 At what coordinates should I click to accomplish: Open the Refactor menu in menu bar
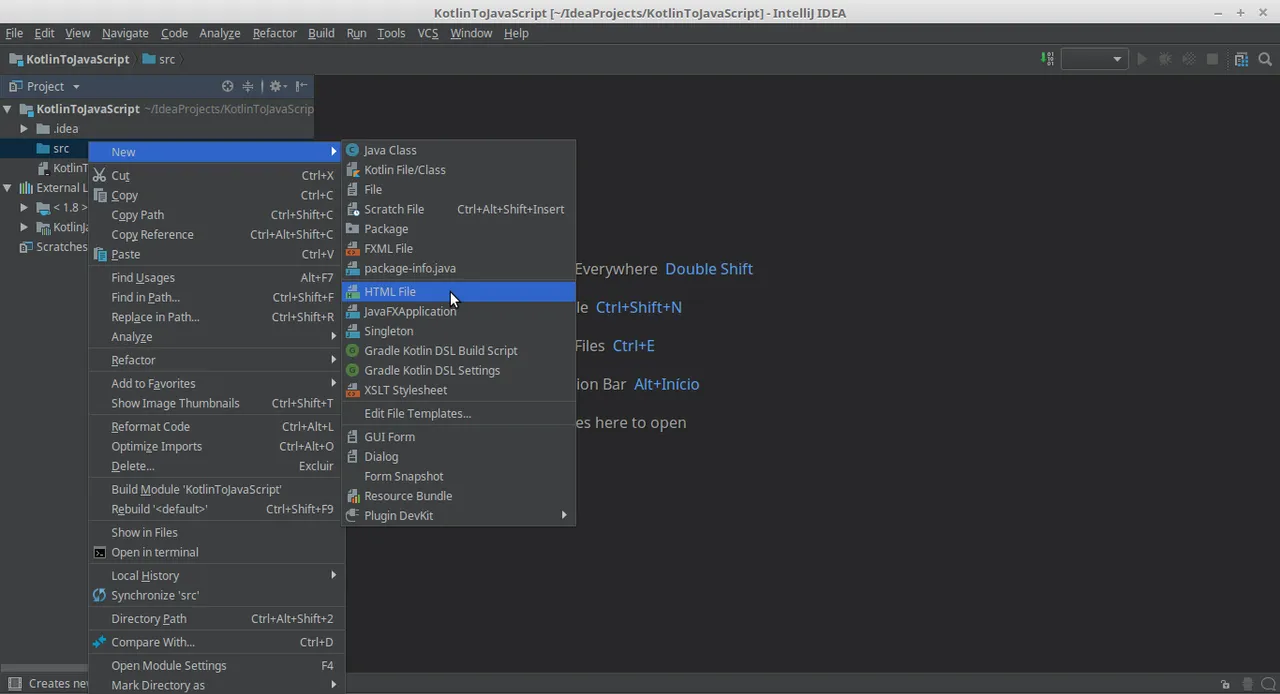(274, 33)
